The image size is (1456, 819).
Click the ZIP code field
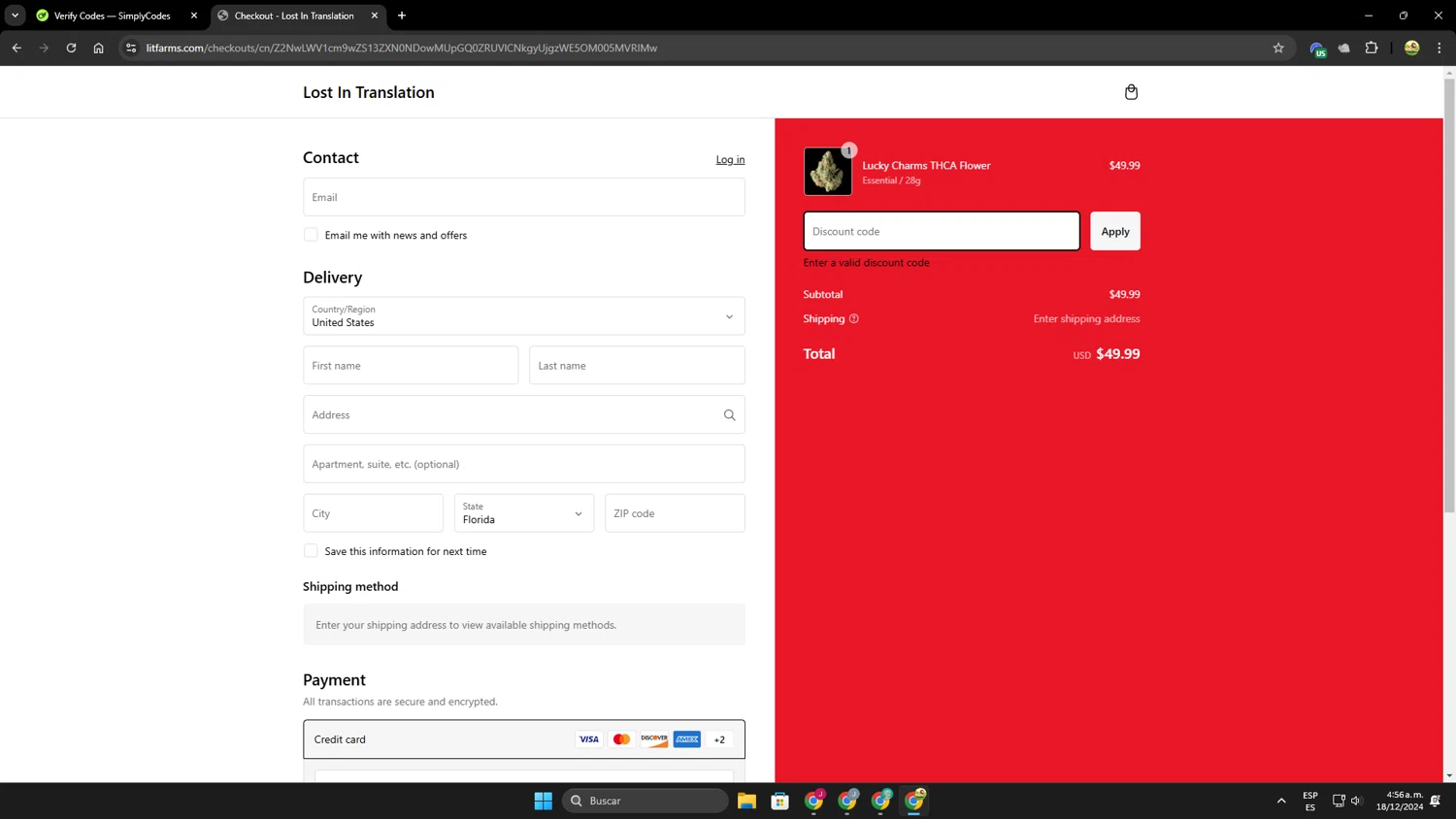[x=675, y=513]
